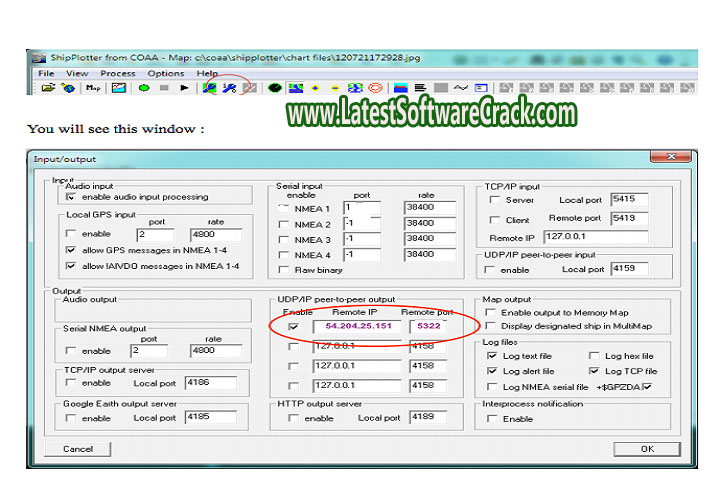The width and height of the screenshot is (720, 480).
Task: Click the Remote IP field showing 54.204.25.151
Action: [359, 326]
